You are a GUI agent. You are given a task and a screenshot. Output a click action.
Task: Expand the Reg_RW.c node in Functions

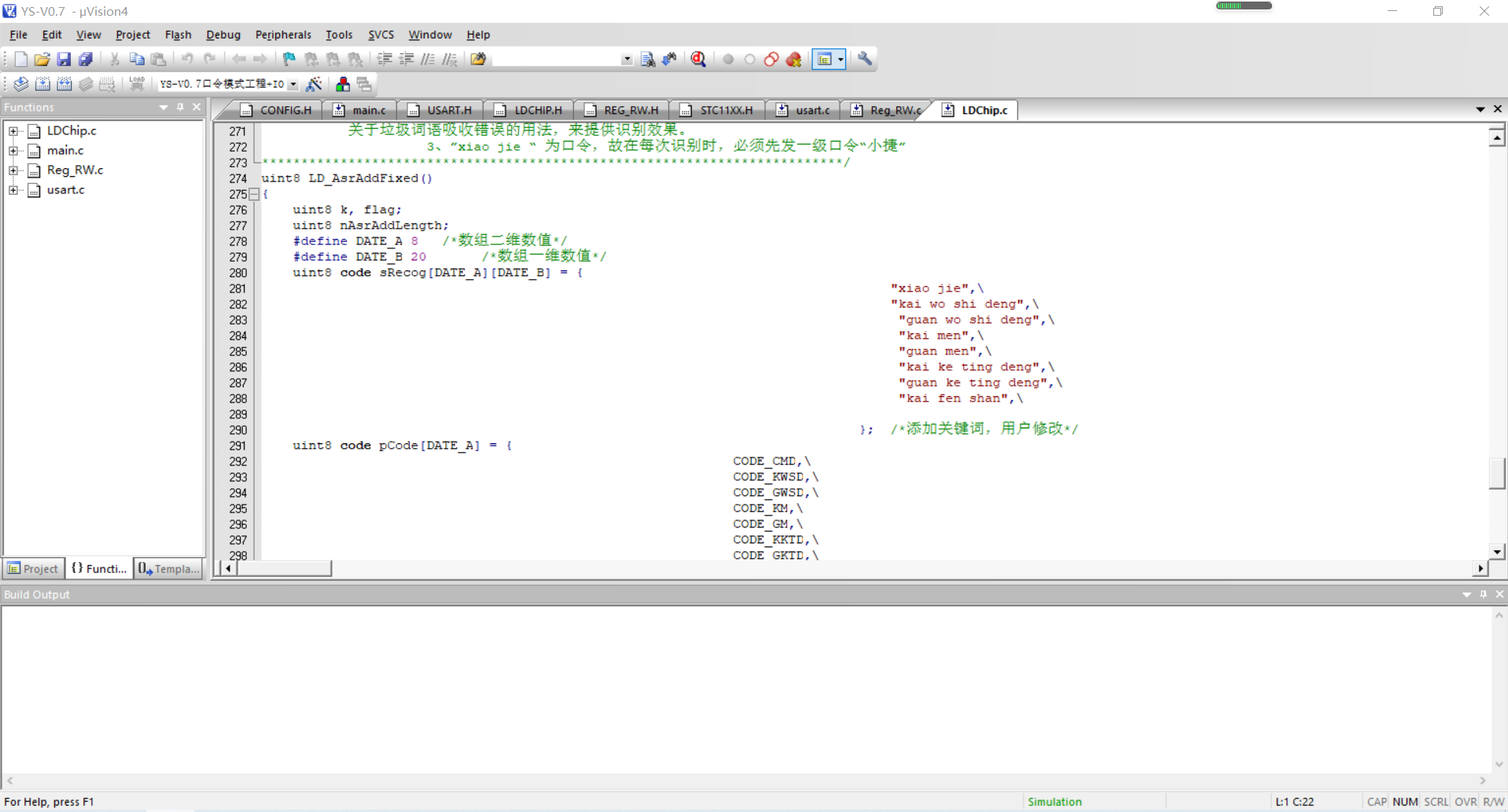(13, 170)
